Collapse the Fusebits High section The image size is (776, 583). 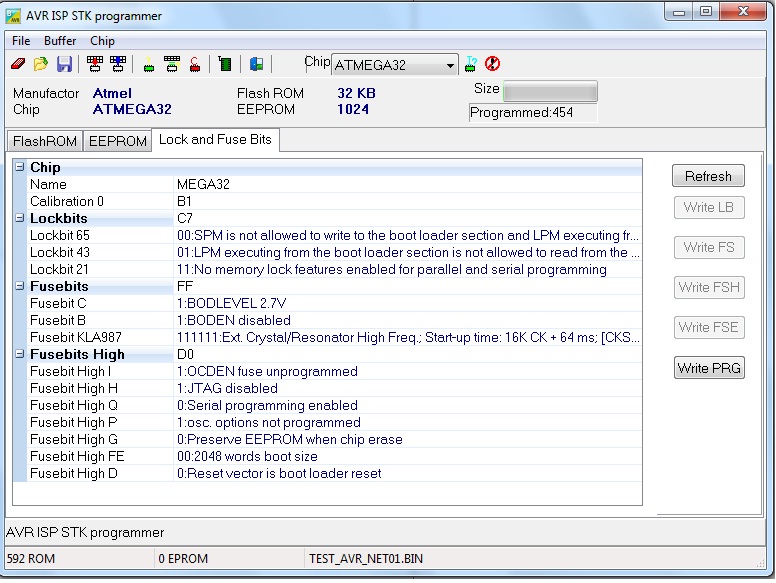pos(19,354)
